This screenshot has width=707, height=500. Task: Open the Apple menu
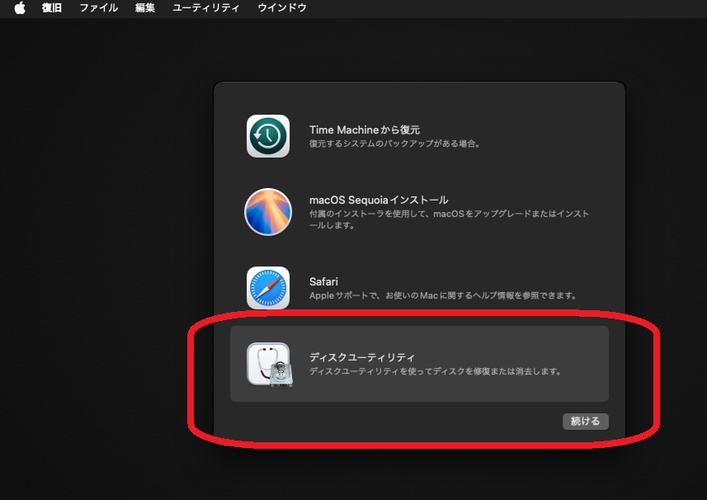(x=20, y=8)
